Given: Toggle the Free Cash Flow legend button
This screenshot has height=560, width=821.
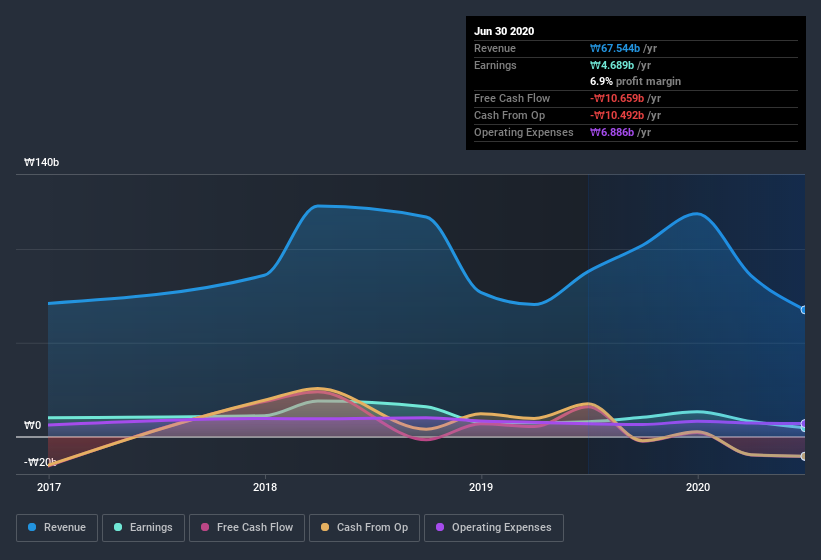Looking at the screenshot, I should tap(247, 528).
